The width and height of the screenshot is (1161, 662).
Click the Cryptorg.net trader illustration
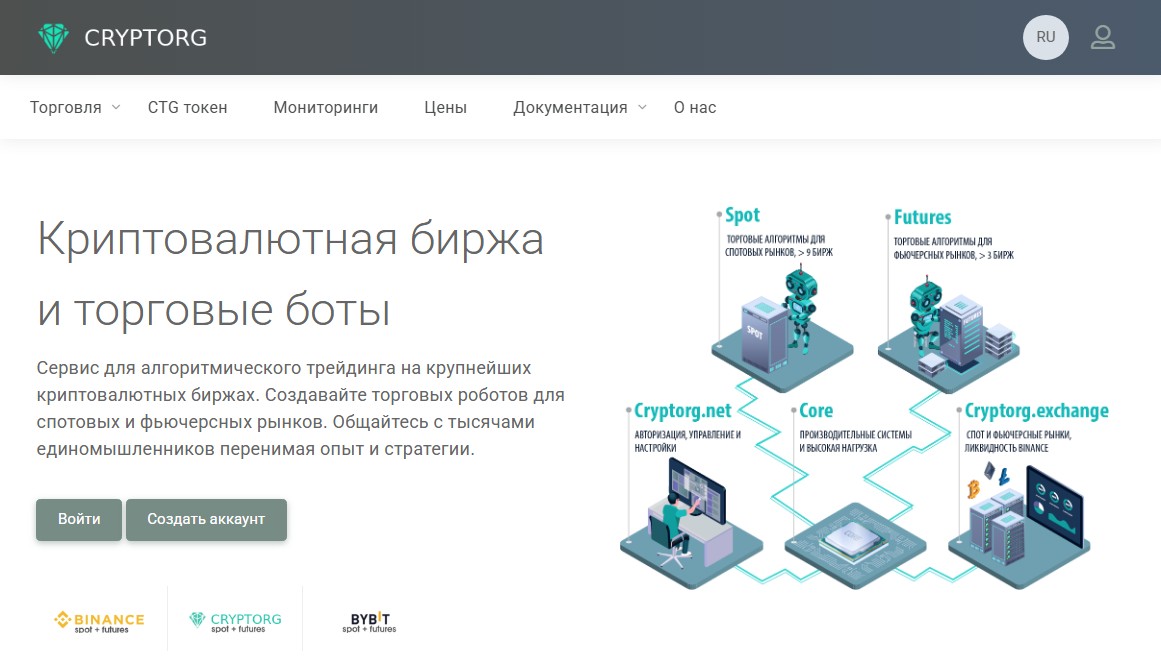691,522
